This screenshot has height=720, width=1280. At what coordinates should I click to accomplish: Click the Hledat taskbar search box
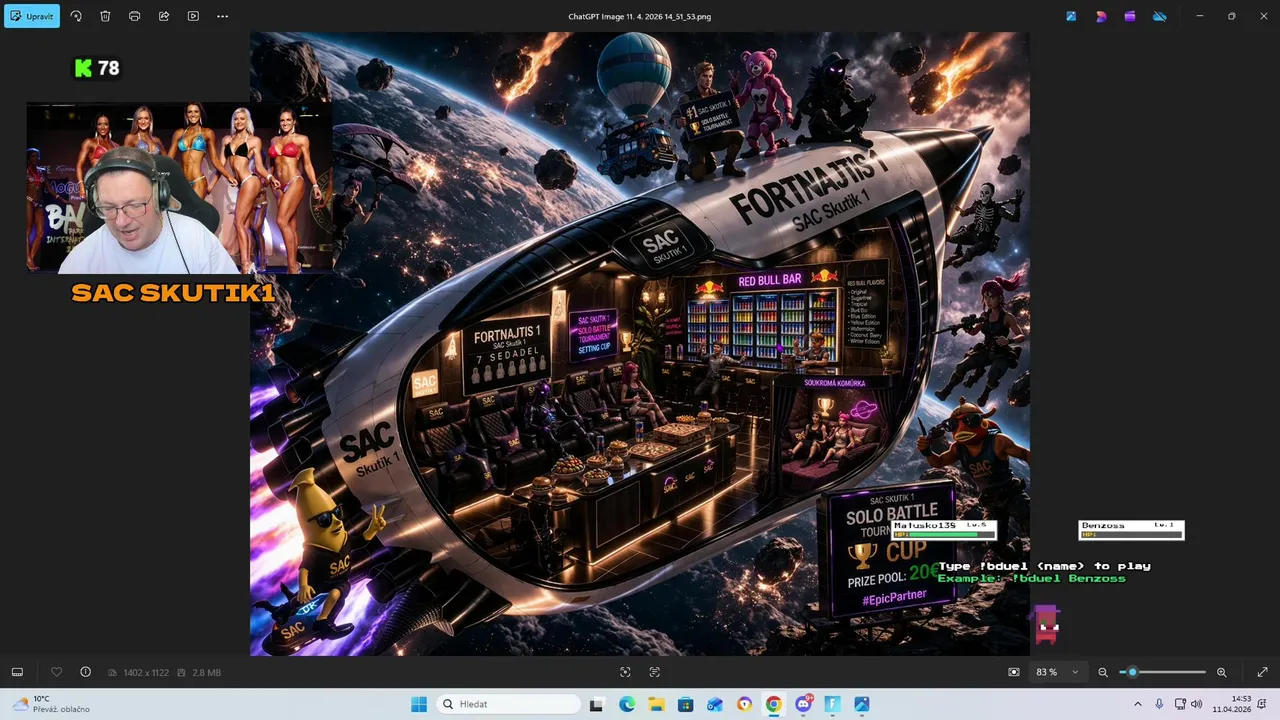[x=506, y=704]
